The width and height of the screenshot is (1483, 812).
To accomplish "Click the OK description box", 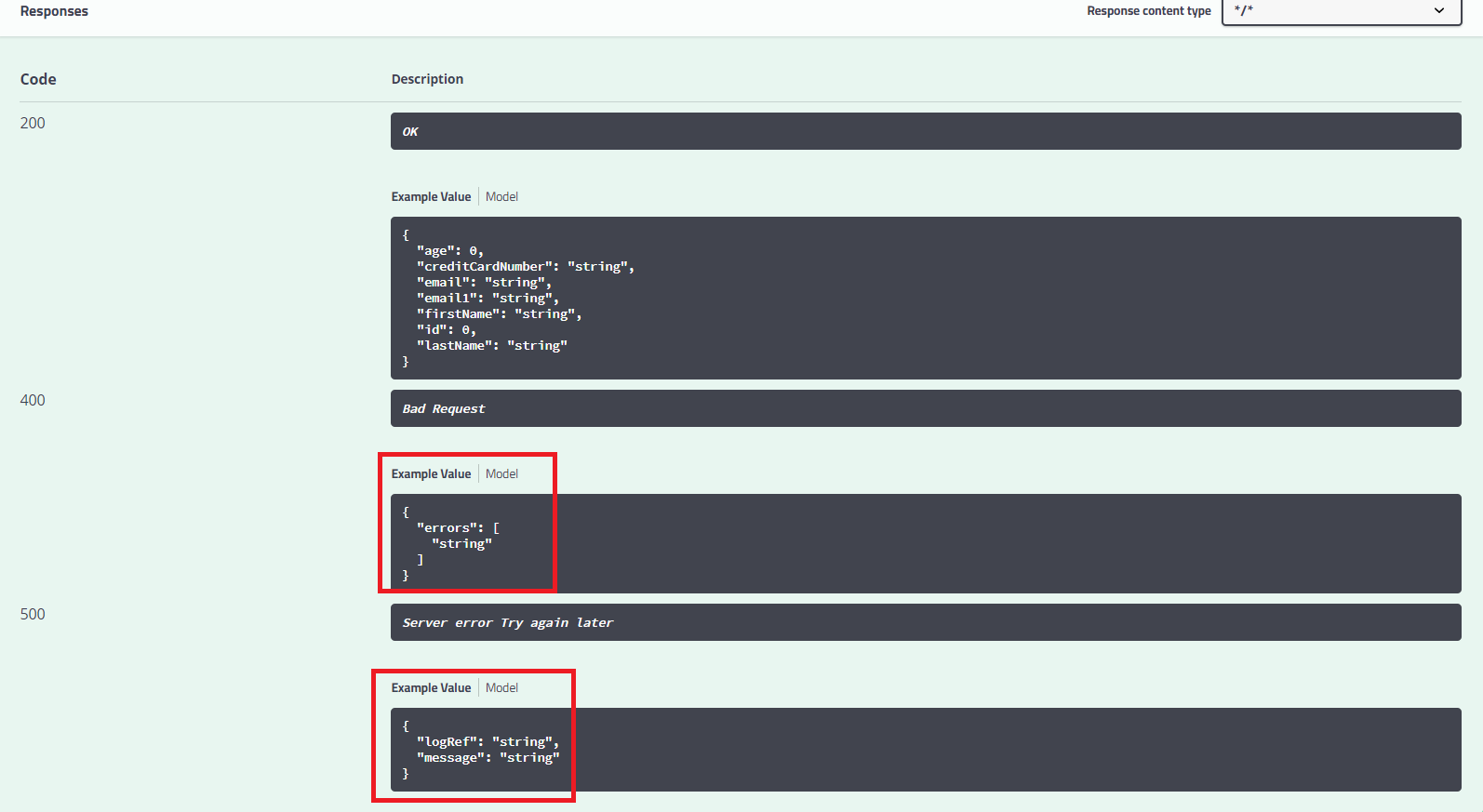I will [x=925, y=131].
